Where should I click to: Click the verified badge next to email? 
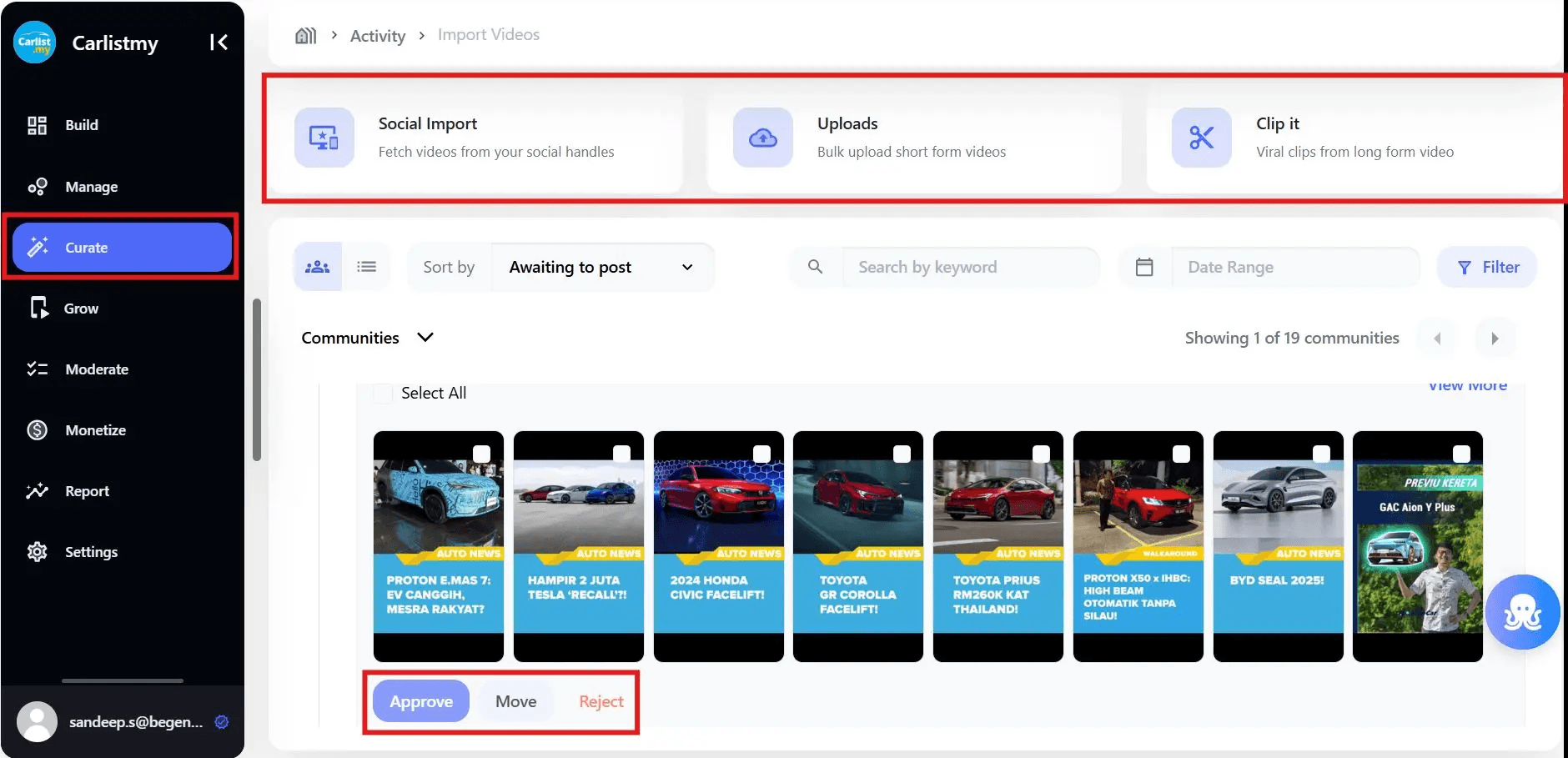click(222, 722)
